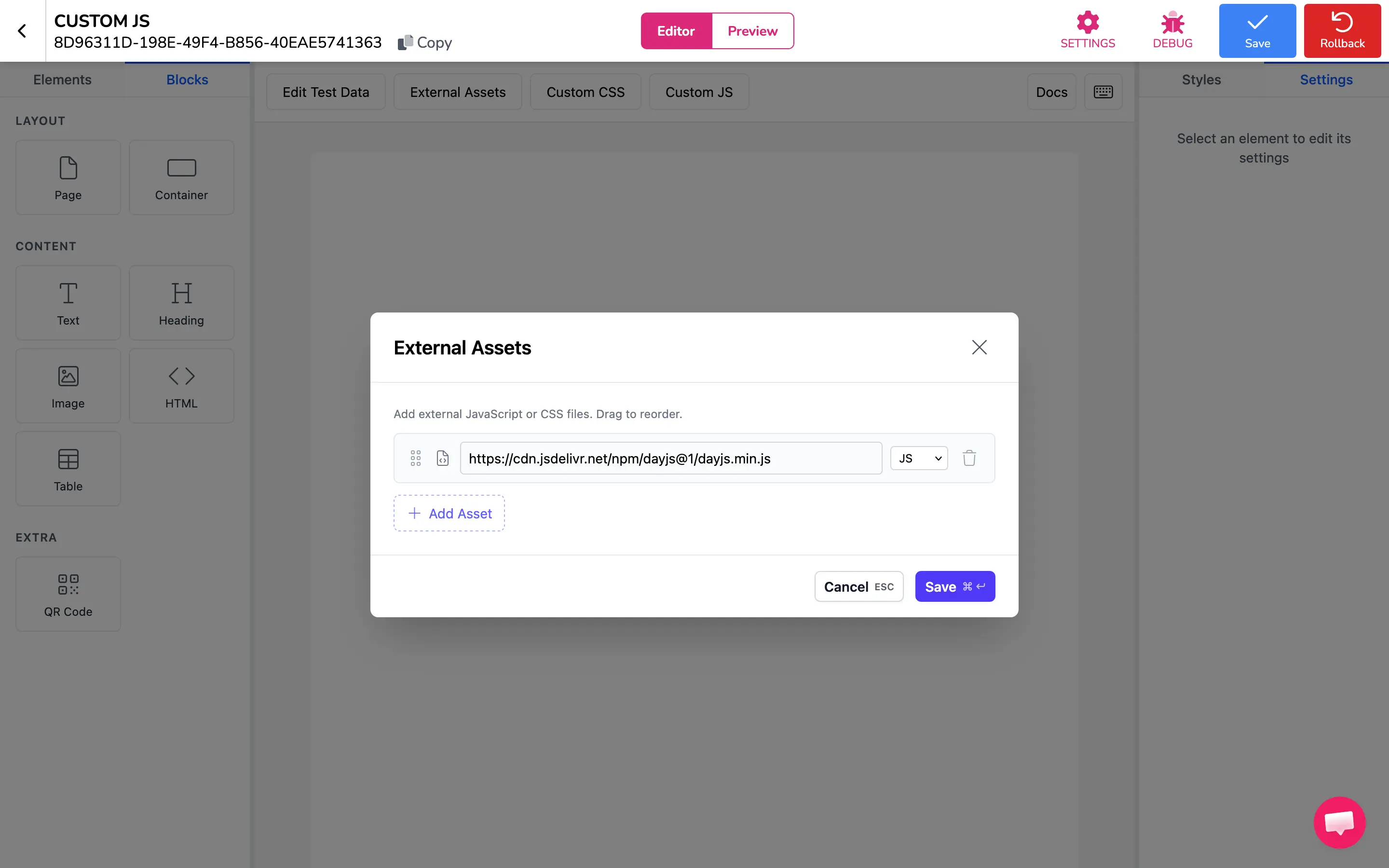Image resolution: width=1389 pixels, height=868 pixels.
Task: Delete the dayjs asset with trash icon
Action: click(x=969, y=458)
